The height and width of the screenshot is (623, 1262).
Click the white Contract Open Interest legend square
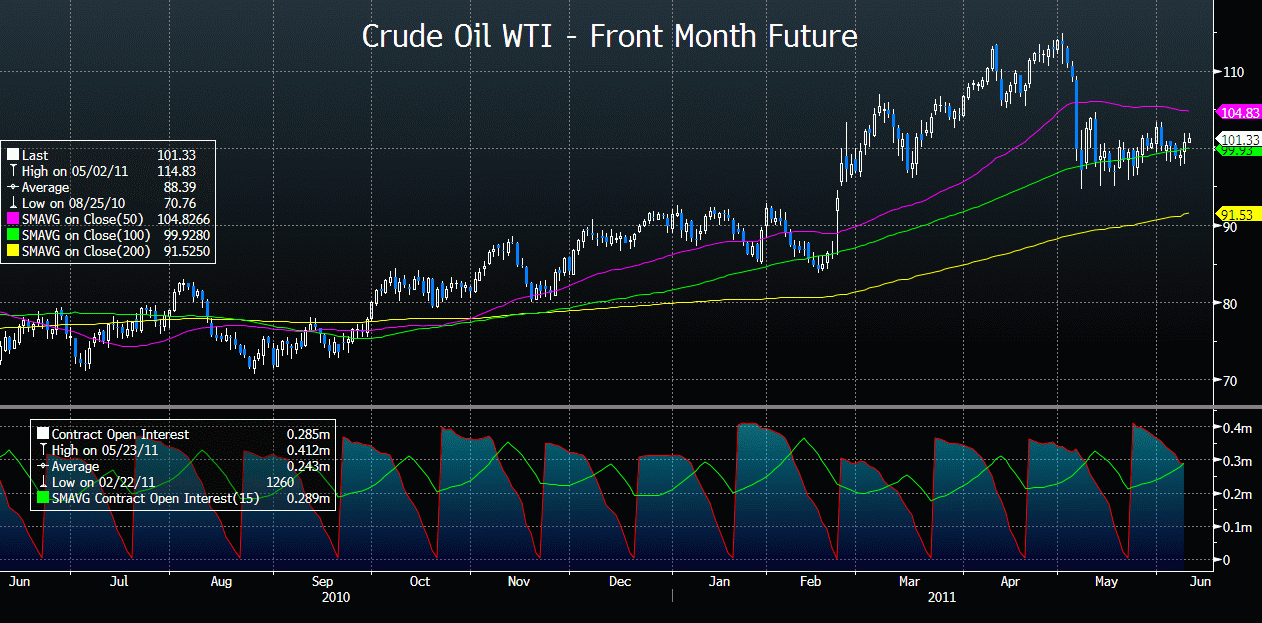click(x=42, y=434)
